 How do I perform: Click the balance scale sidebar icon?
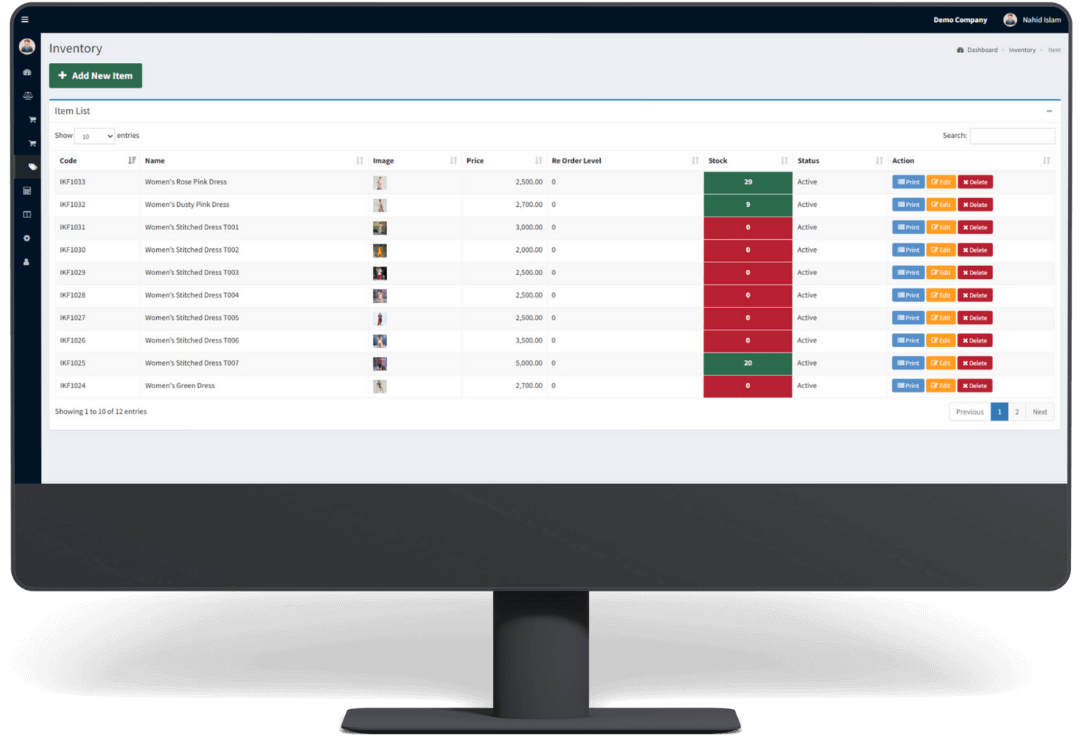[x=27, y=97]
